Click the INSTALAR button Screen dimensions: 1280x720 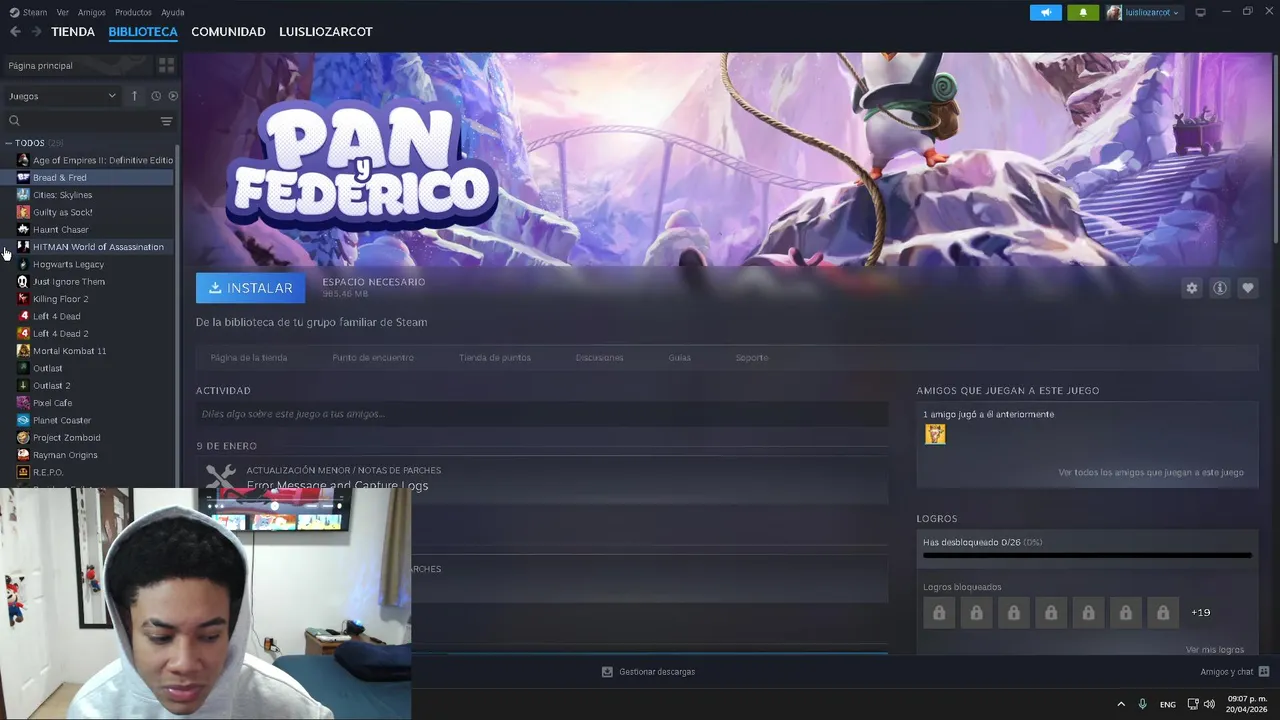coord(251,288)
